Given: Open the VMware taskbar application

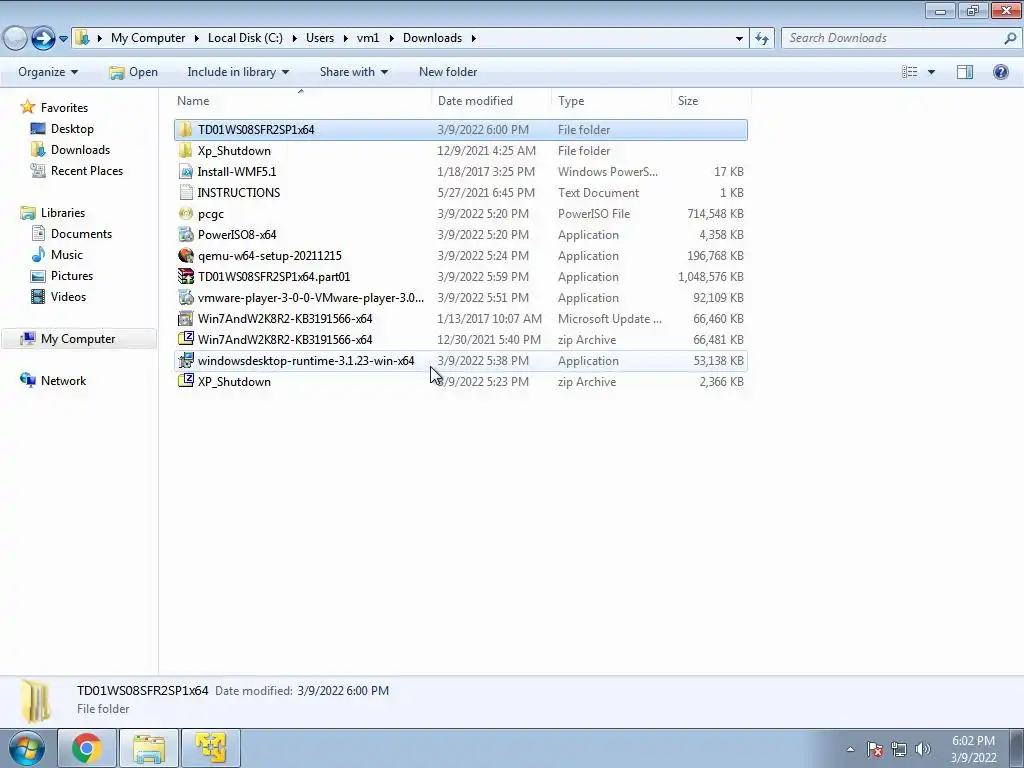Looking at the screenshot, I should click(210, 748).
